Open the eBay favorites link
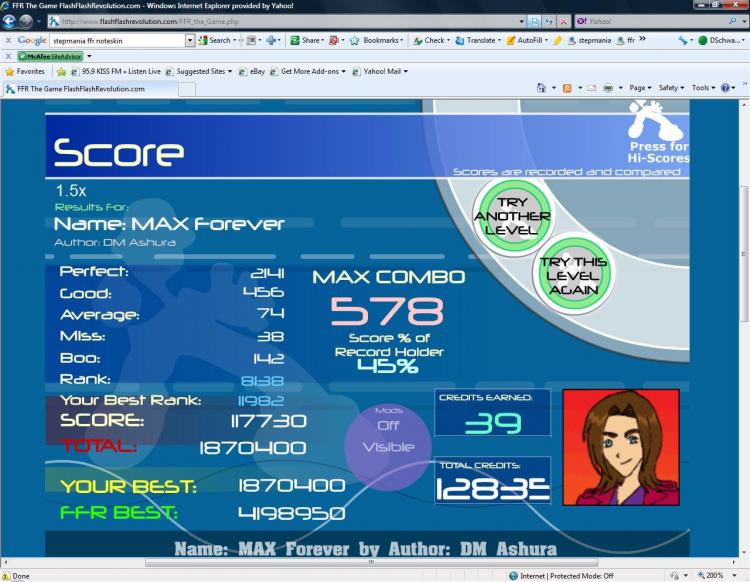Viewport: 750px width, 582px height. 252,71
